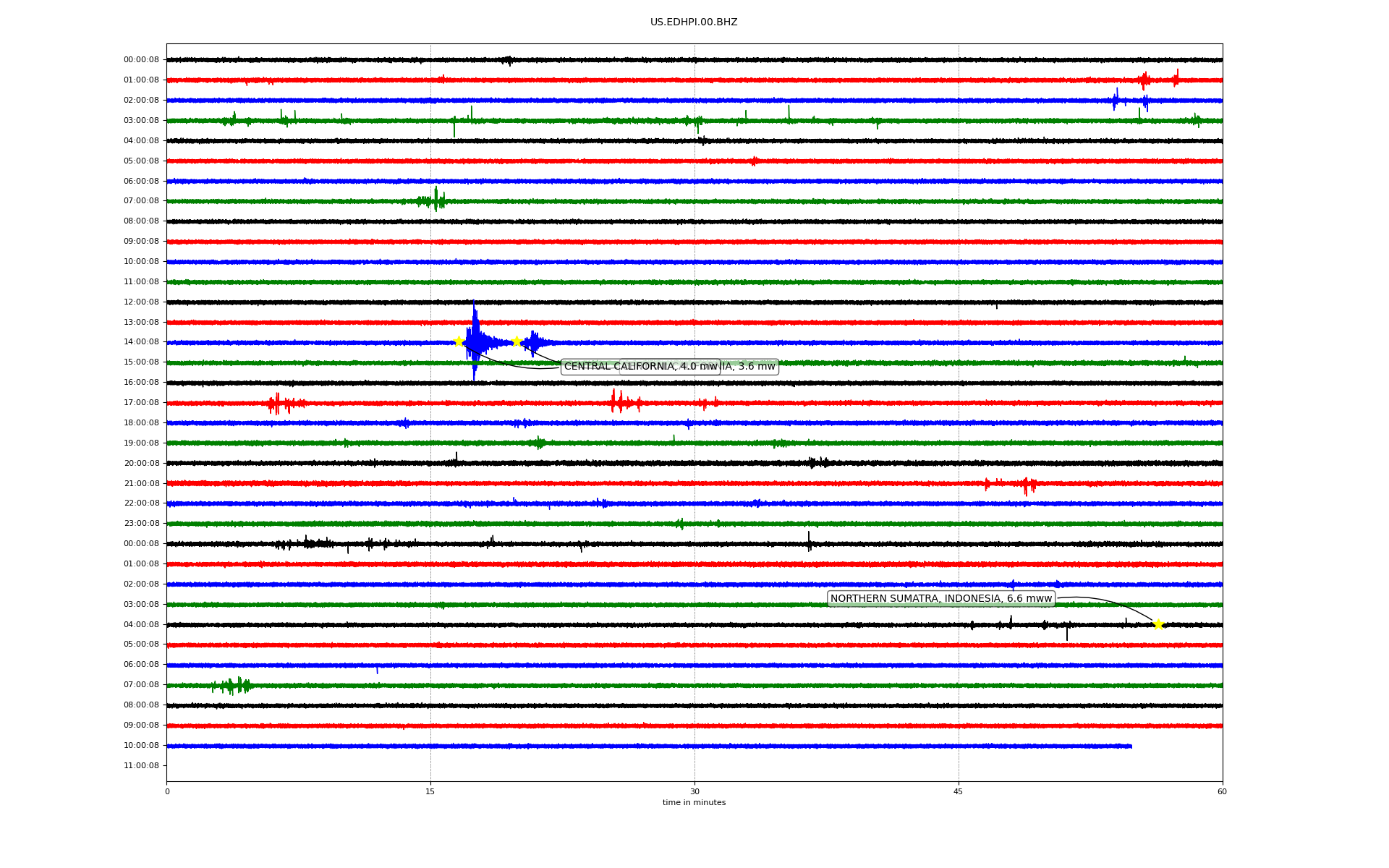
Task: Click the Northern Sumatra event yellow star
Action: click(1158, 624)
